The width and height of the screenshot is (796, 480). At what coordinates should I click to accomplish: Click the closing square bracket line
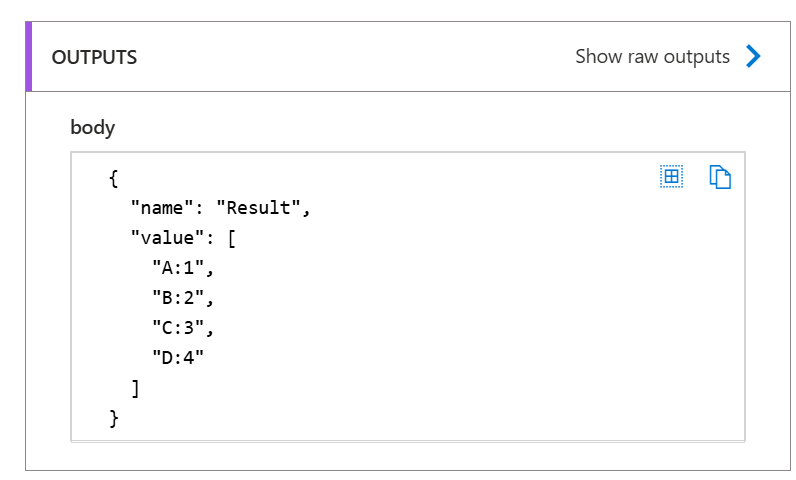click(136, 388)
